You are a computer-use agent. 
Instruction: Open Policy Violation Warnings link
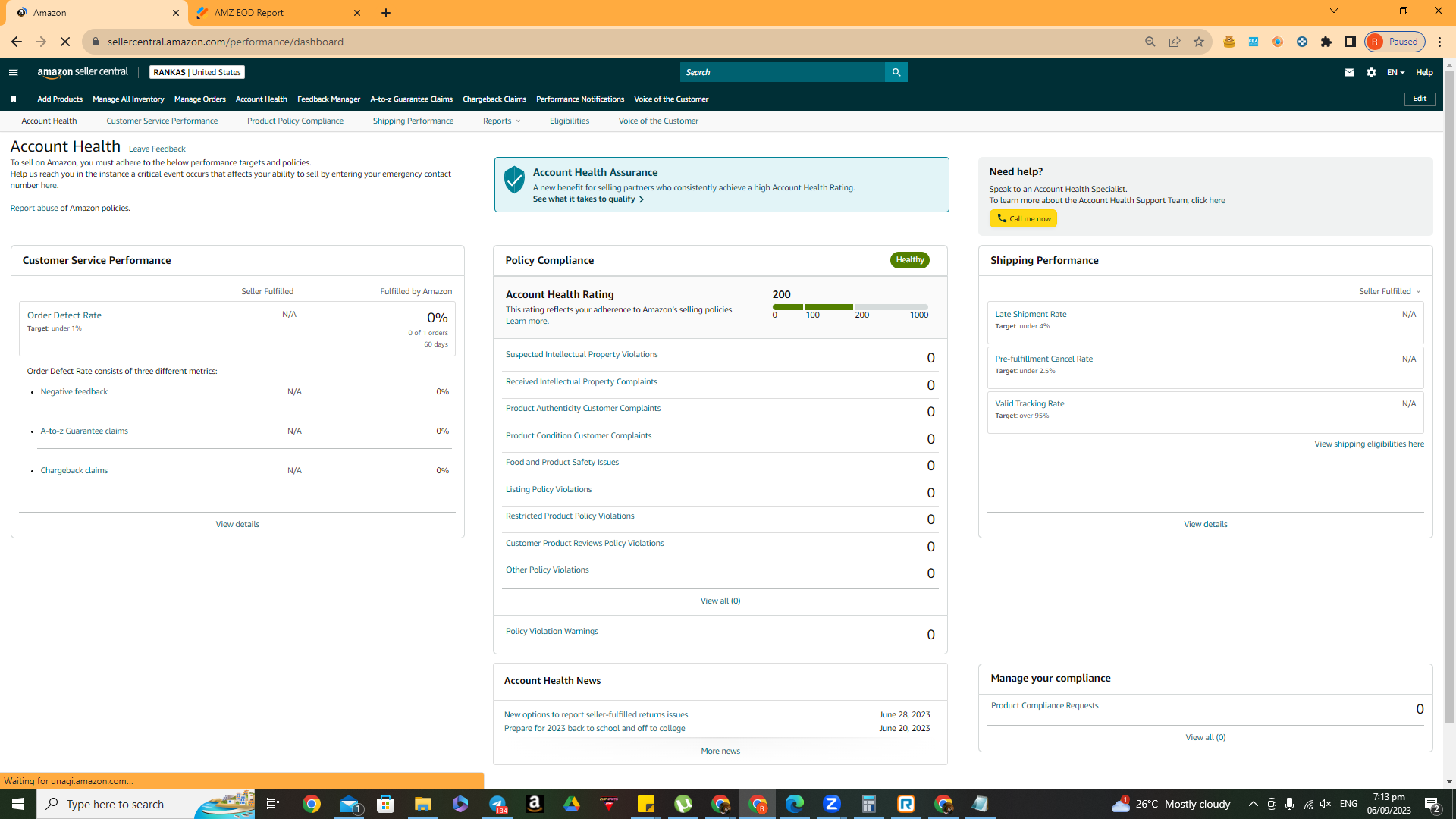[x=552, y=632]
